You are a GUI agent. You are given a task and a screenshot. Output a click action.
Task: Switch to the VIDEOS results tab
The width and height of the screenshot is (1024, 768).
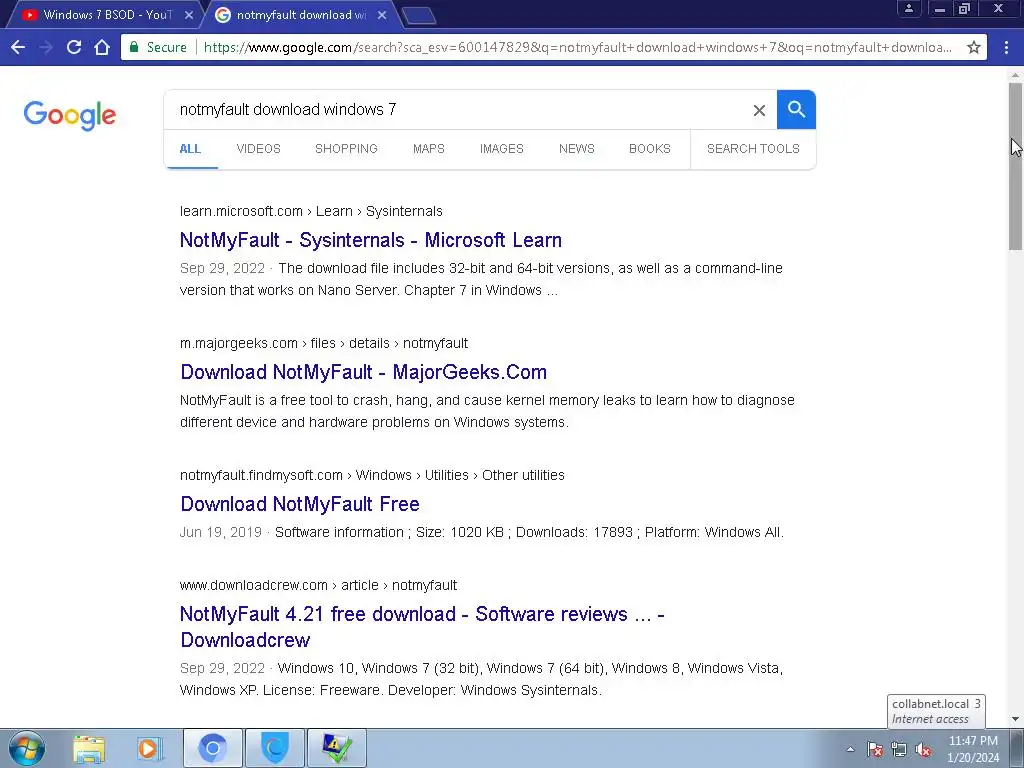point(259,149)
